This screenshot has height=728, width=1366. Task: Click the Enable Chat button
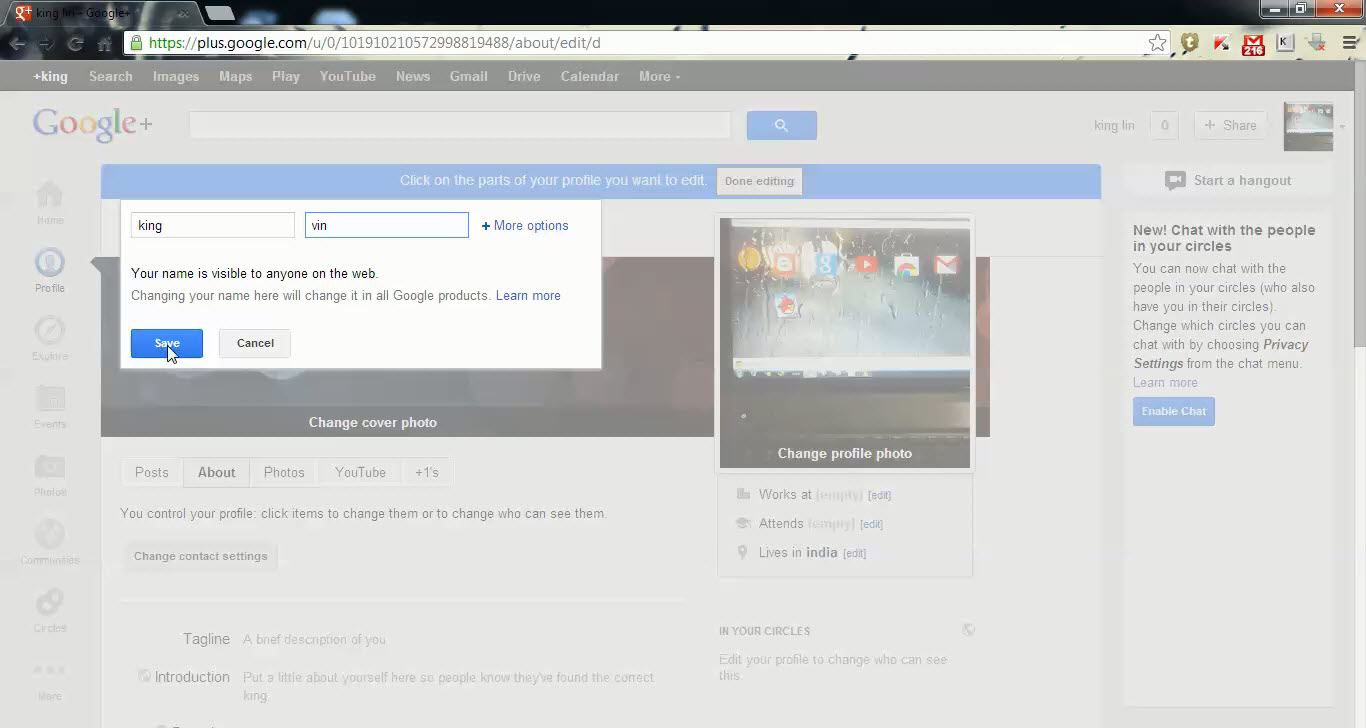point(1174,411)
